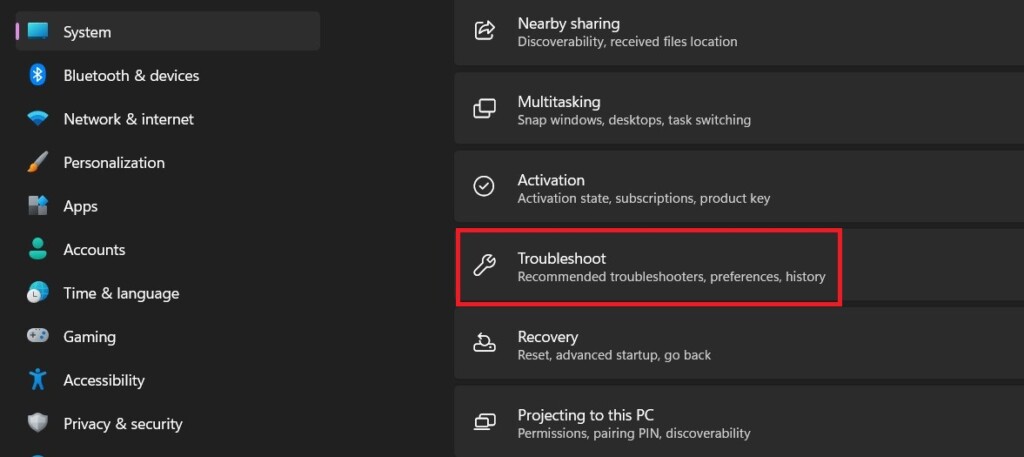The width and height of the screenshot is (1024, 457).
Task: Open the Multitasking settings
Action: pyautogui.click(x=633, y=110)
